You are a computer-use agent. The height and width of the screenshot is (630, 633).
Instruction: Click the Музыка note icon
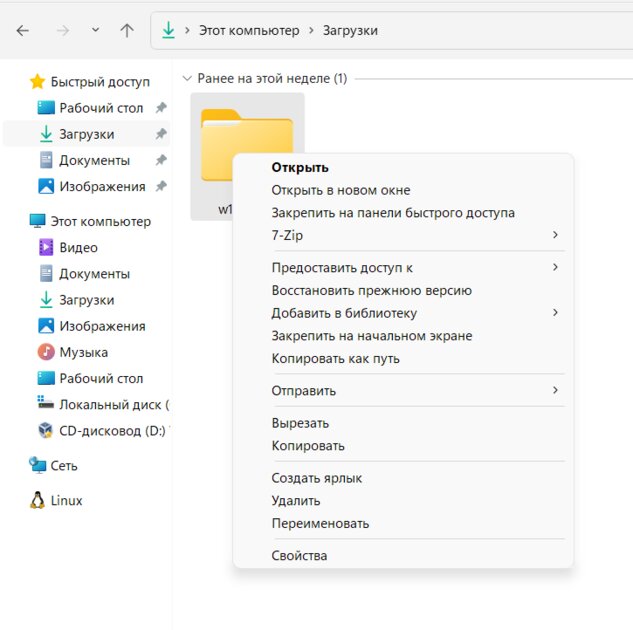click(x=46, y=352)
